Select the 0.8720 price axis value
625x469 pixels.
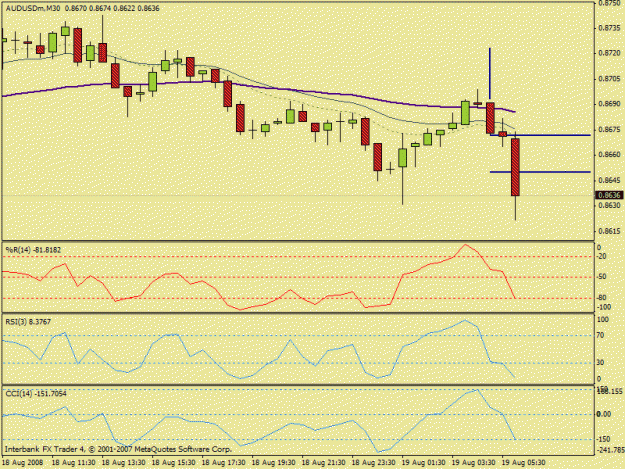609,53
